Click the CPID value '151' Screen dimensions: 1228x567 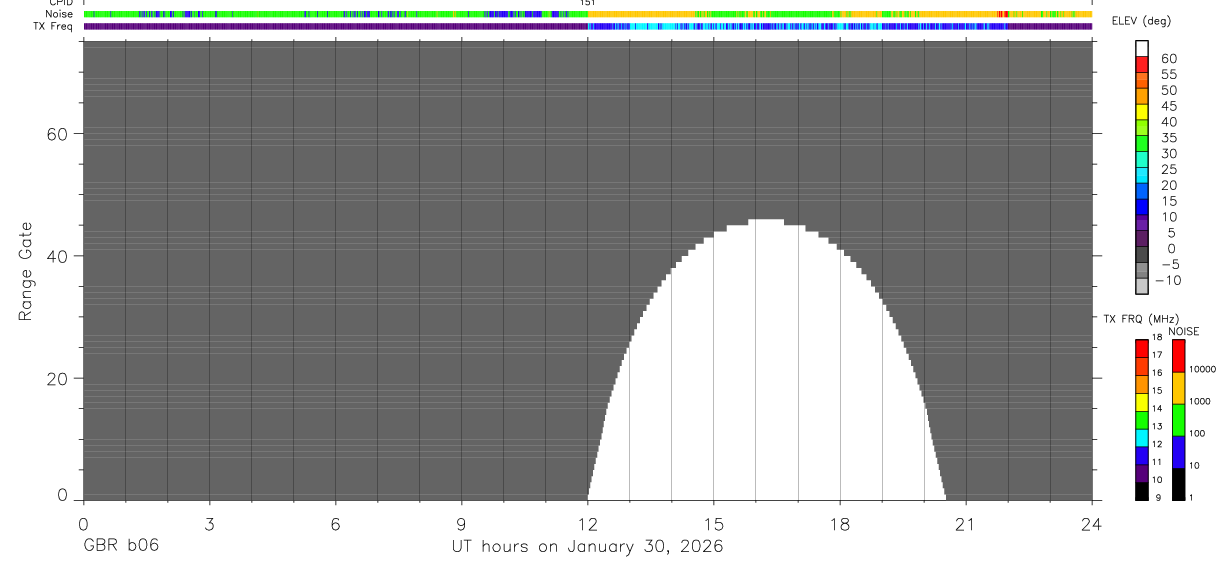coord(588,3)
